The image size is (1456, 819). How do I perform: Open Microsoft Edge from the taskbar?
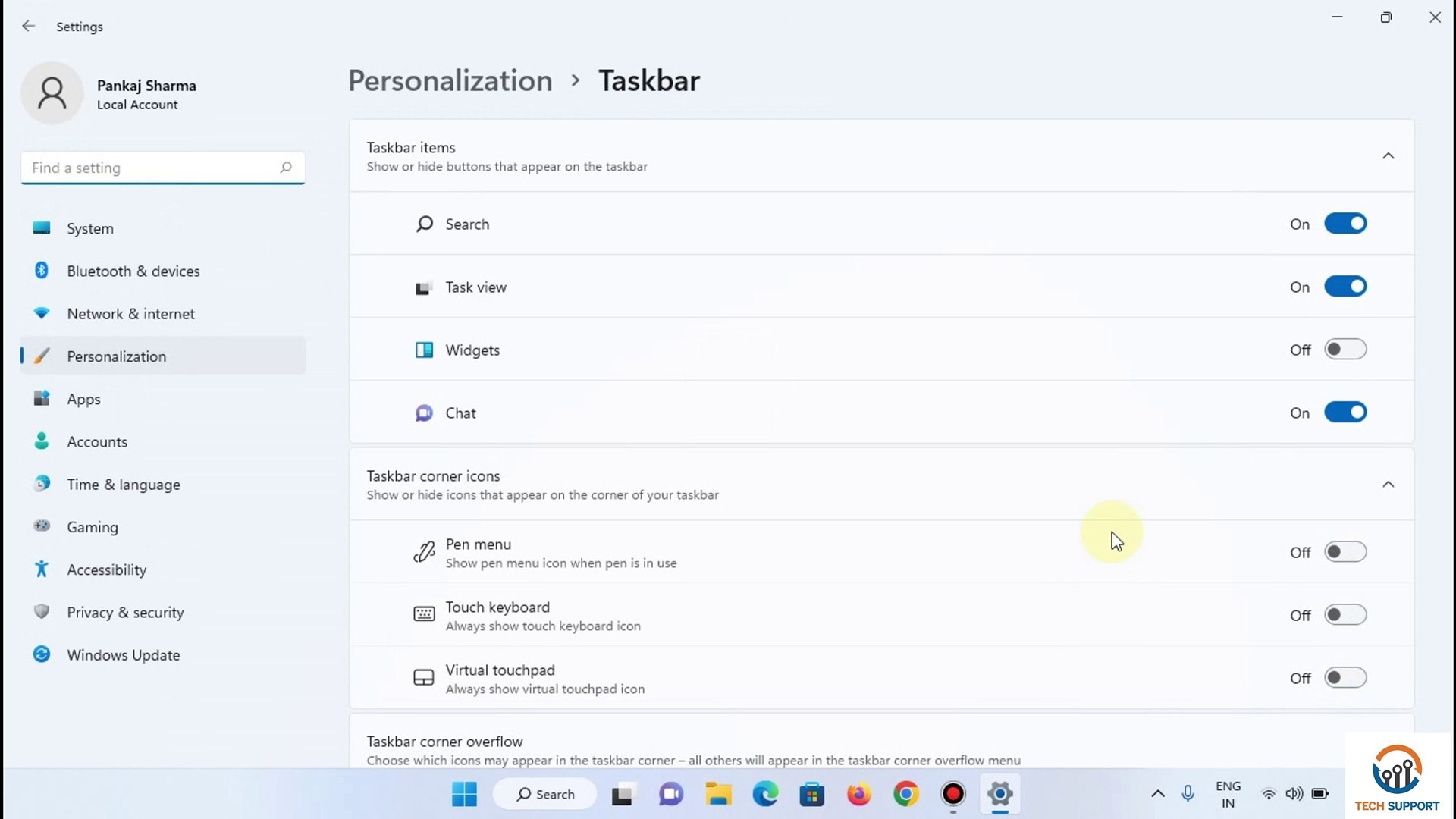[765, 794]
